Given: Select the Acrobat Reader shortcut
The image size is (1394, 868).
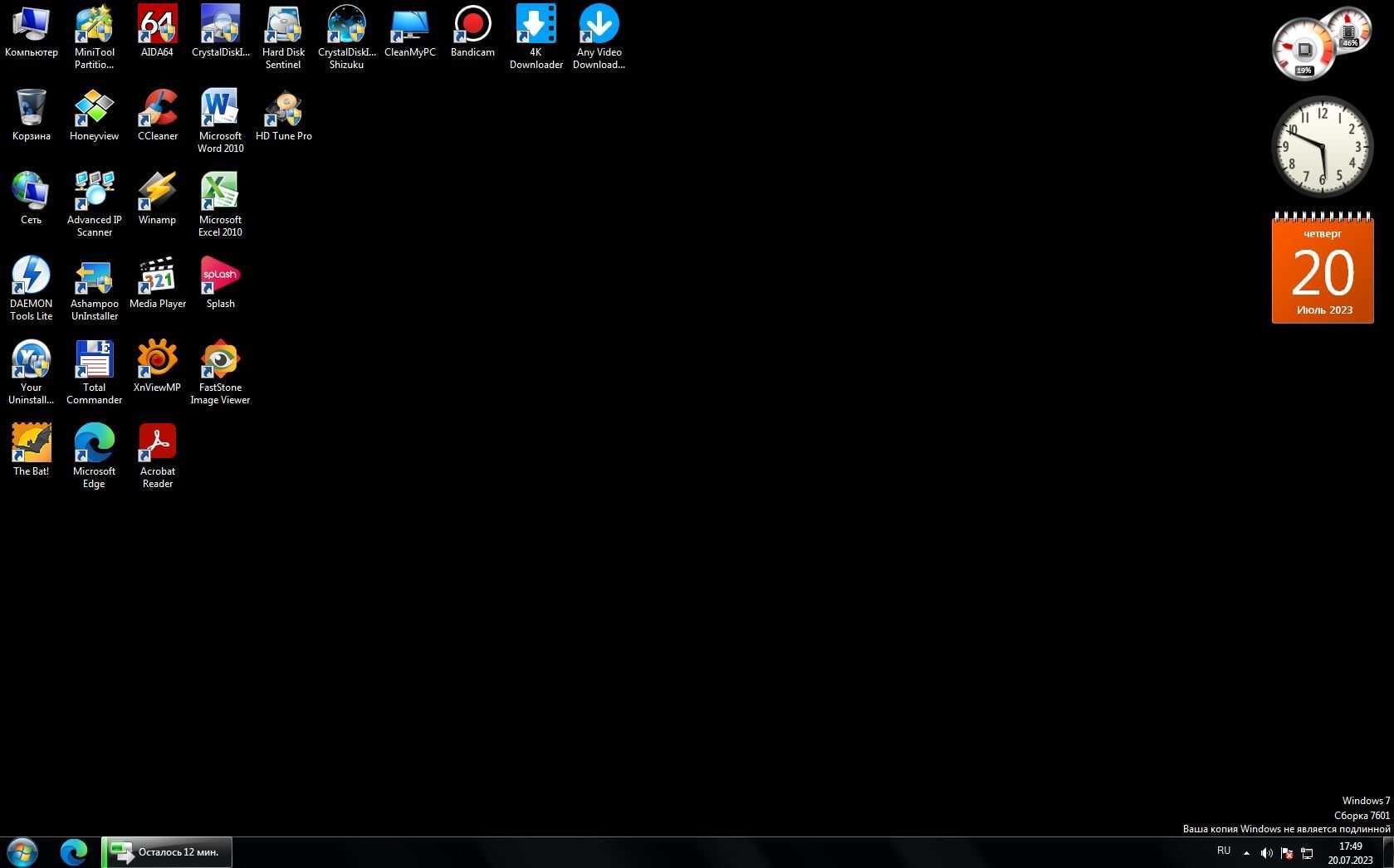Looking at the screenshot, I should [157, 456].
